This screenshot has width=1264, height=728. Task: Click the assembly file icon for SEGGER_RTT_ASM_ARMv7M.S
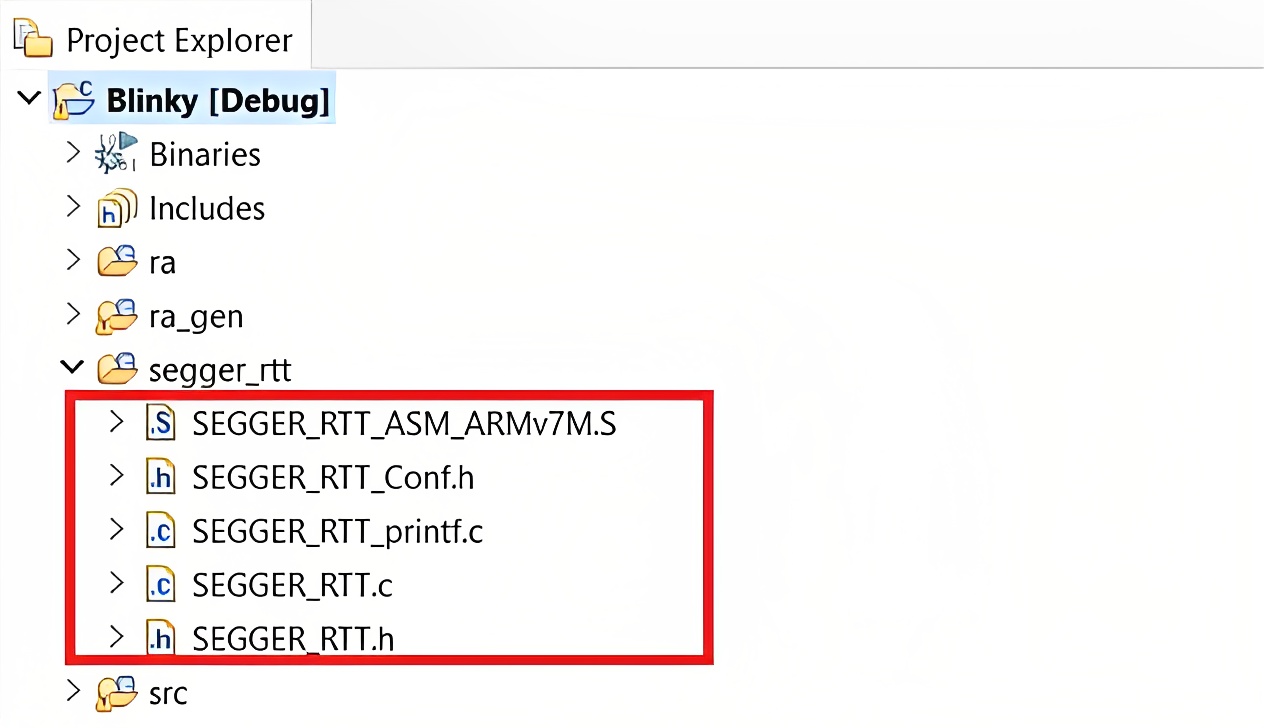(x=161, y=423)
